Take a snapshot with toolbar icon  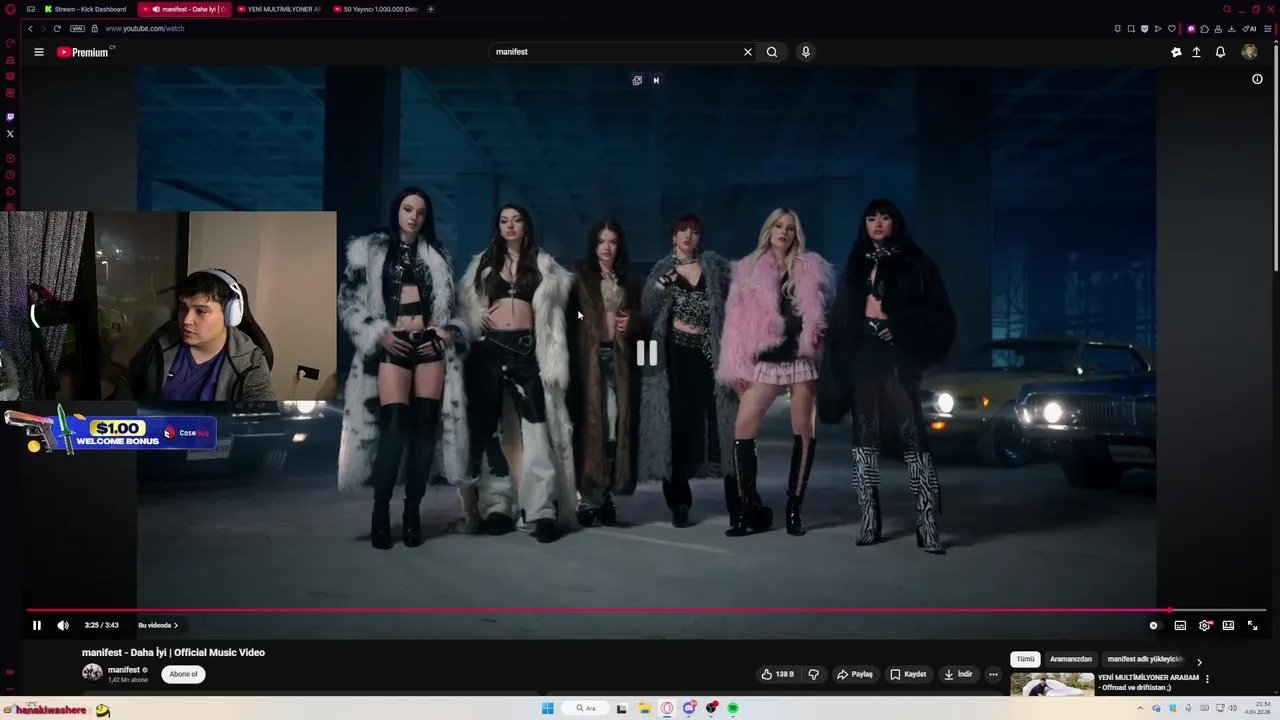[1131, 28]
